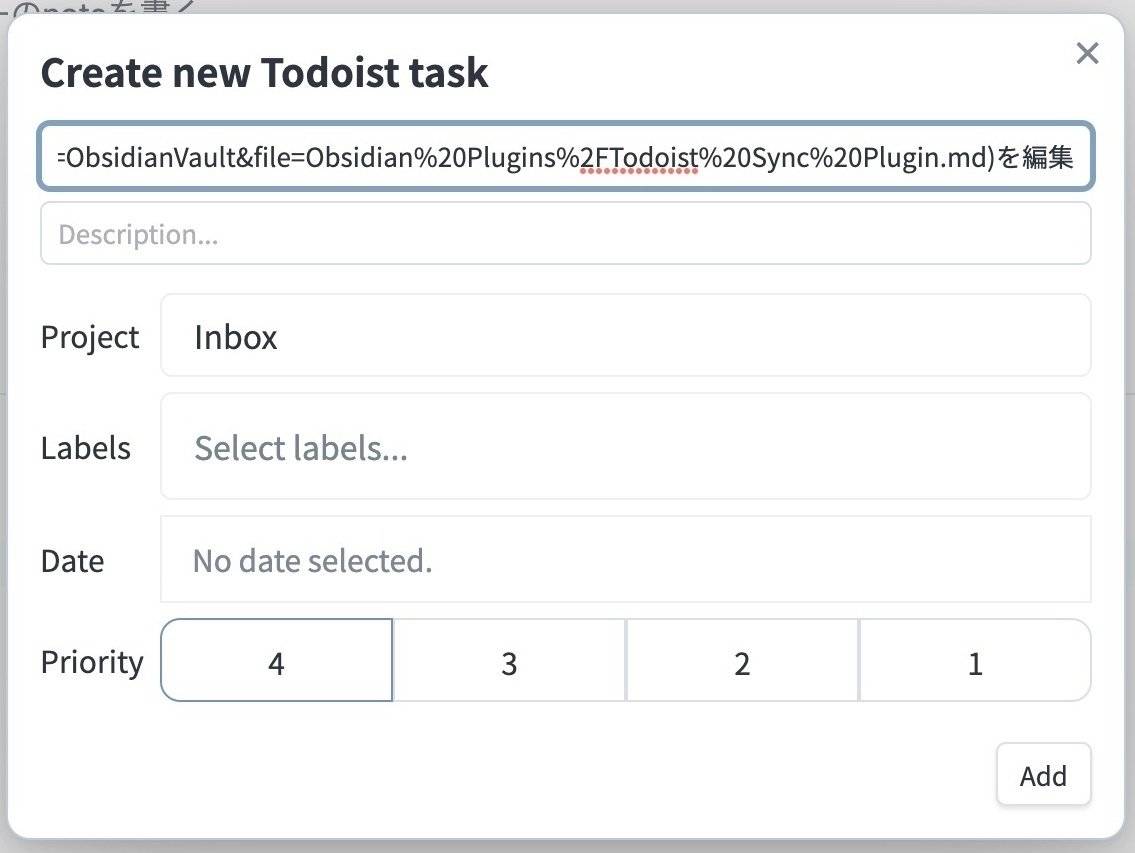Open the Project selector showing Inbox
1135x853 pixels.
click(626, 335)
